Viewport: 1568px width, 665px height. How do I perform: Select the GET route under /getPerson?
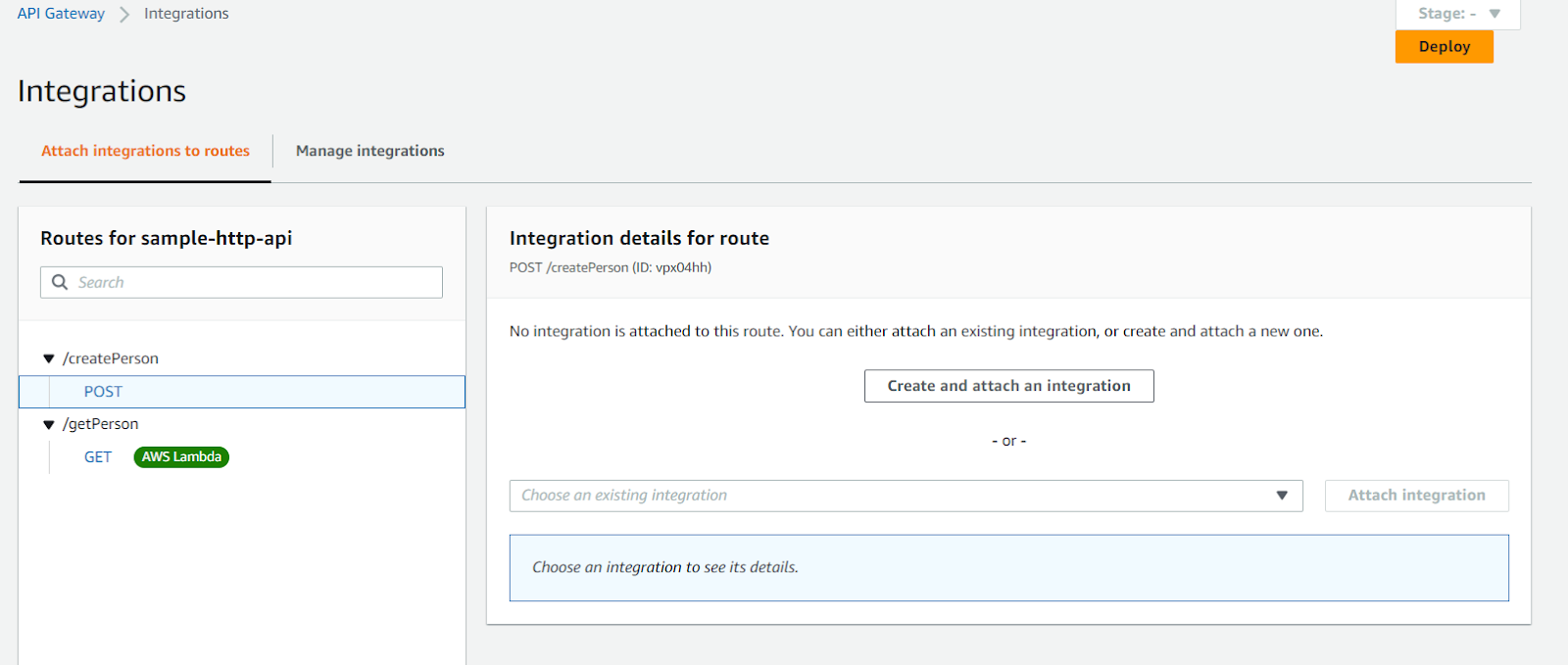tap(98, 457)
